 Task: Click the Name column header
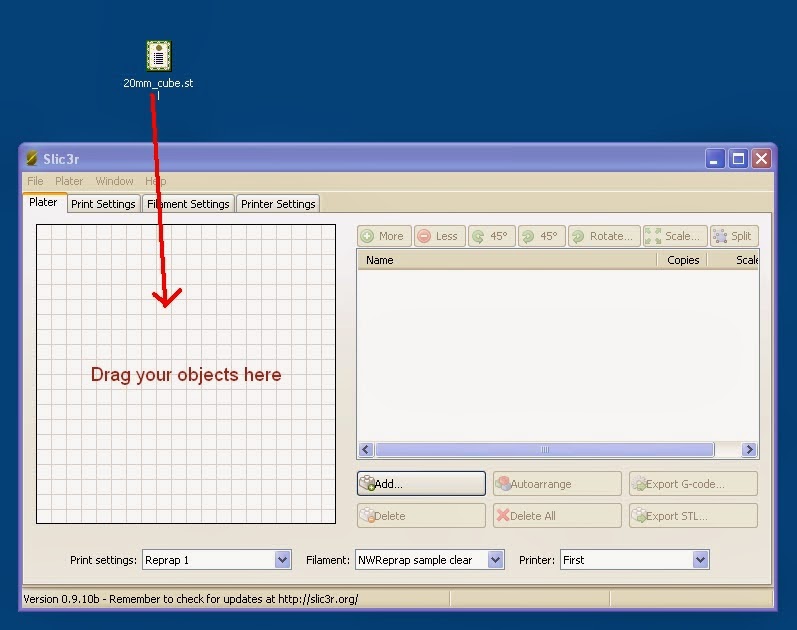coord(507,260)
